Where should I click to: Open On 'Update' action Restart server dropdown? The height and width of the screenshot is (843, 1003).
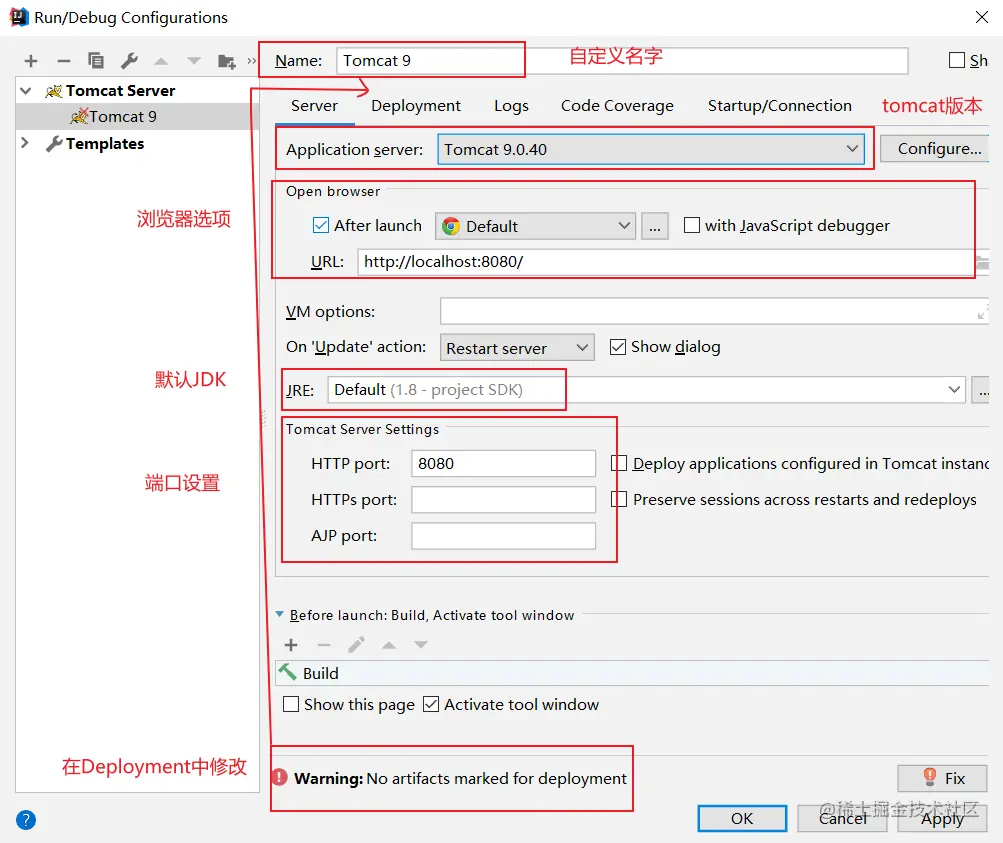tap(517, 348)
